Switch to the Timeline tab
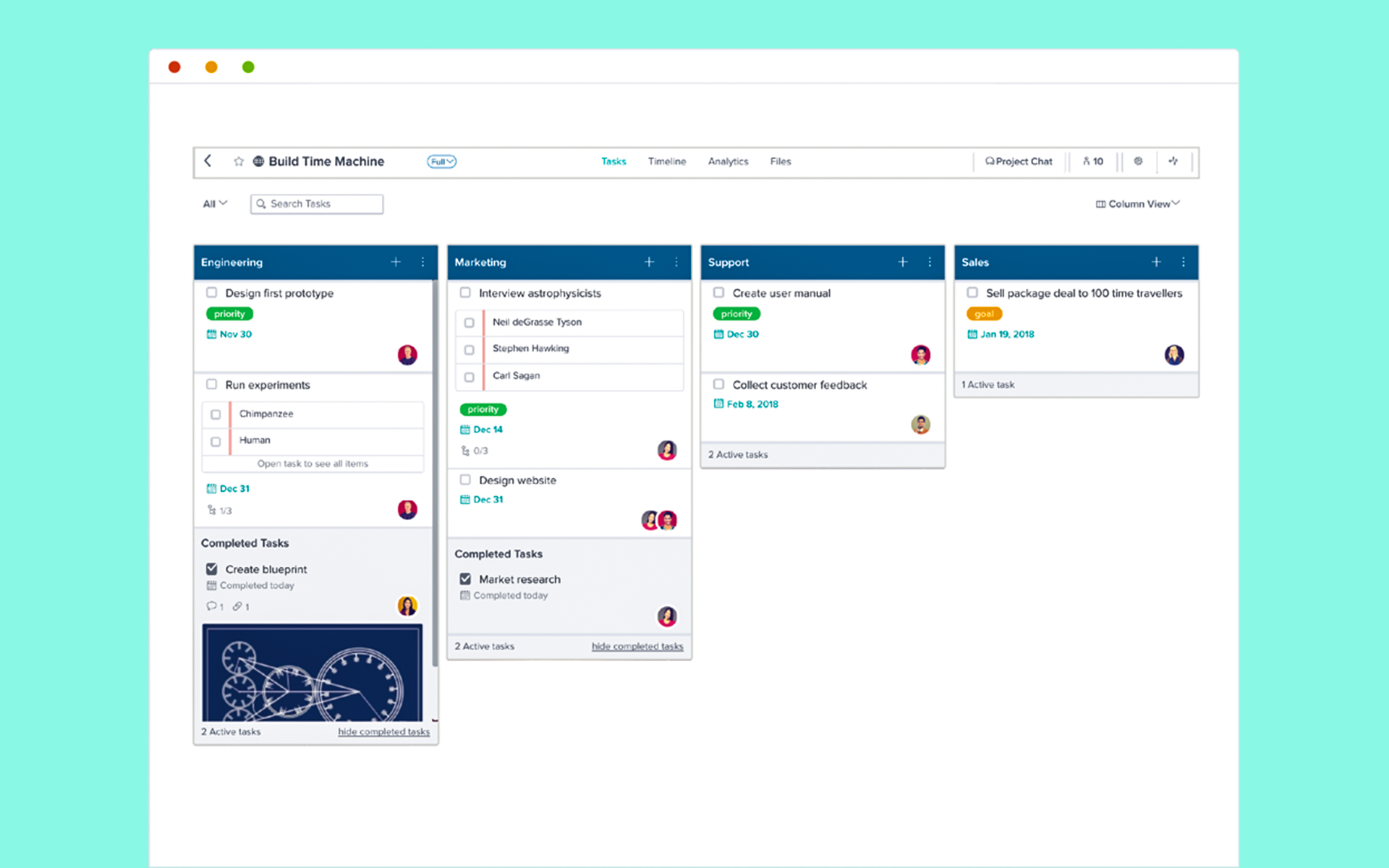 click(666, 161)
